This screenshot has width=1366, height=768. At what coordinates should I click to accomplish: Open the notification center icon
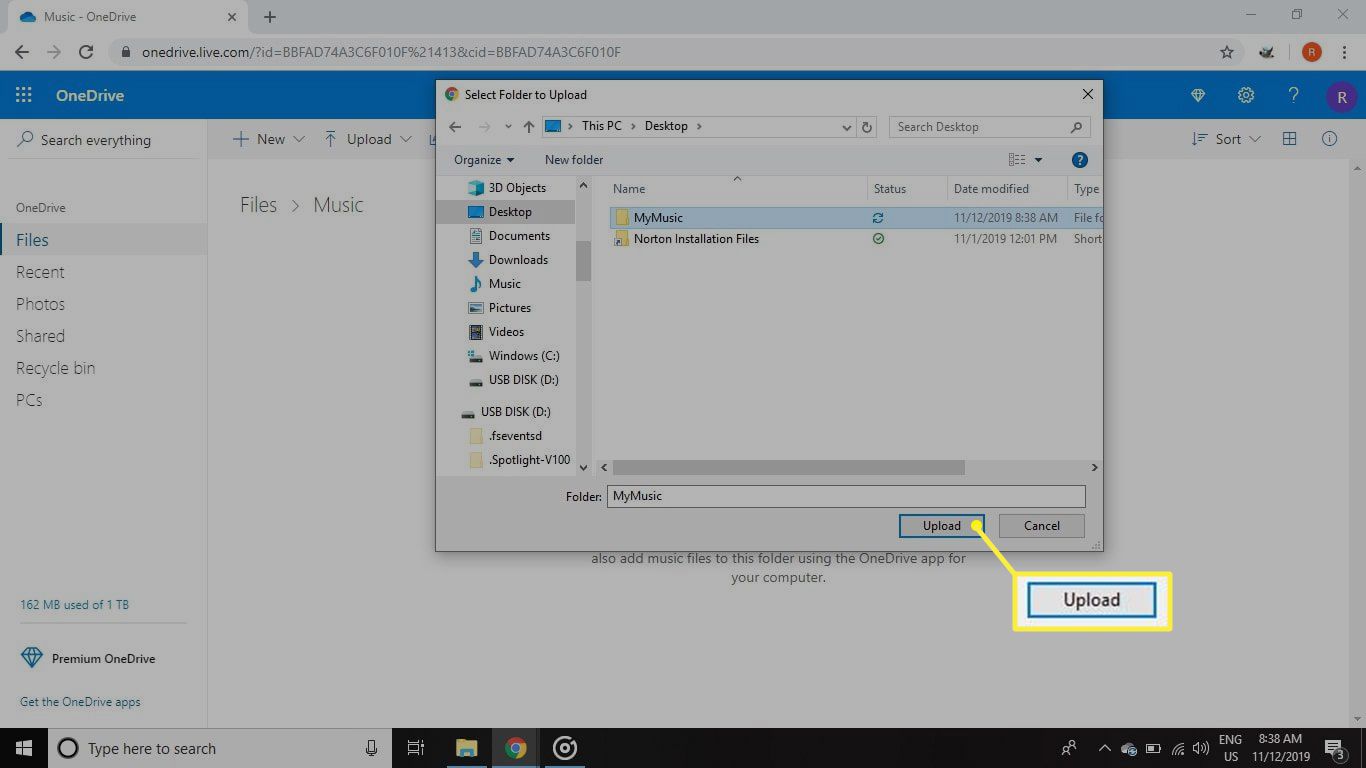tap(1335, 748)
